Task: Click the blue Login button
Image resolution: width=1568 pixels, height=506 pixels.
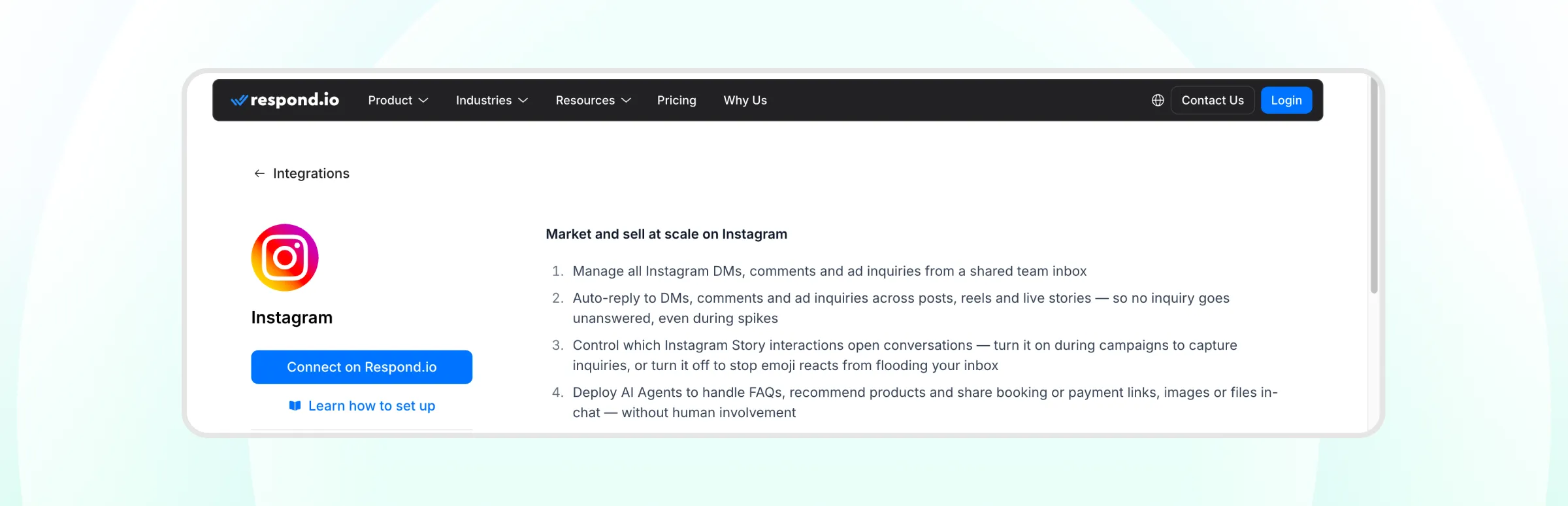Action: click(1286, 100)
